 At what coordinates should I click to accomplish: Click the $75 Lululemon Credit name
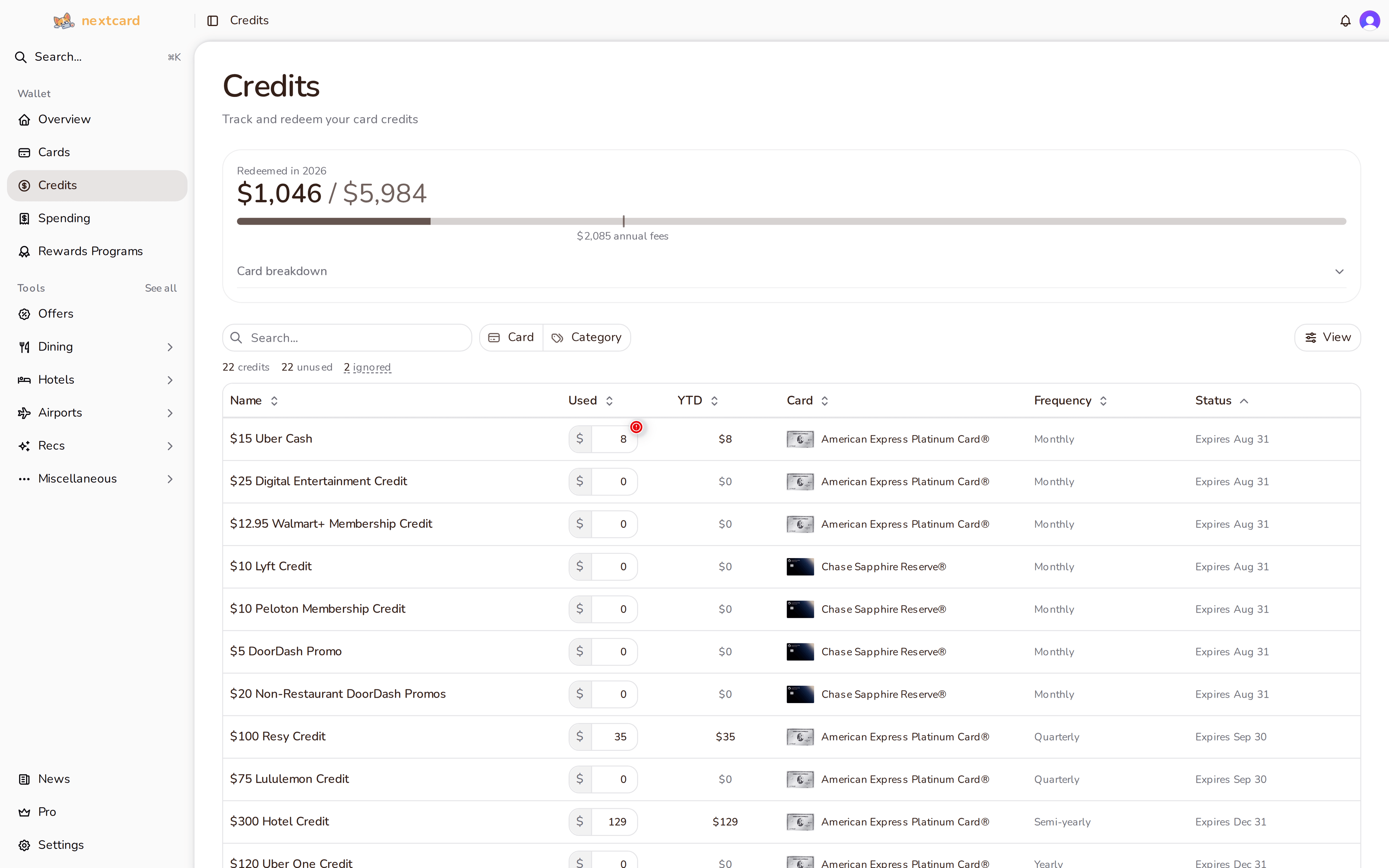point(289,779)
